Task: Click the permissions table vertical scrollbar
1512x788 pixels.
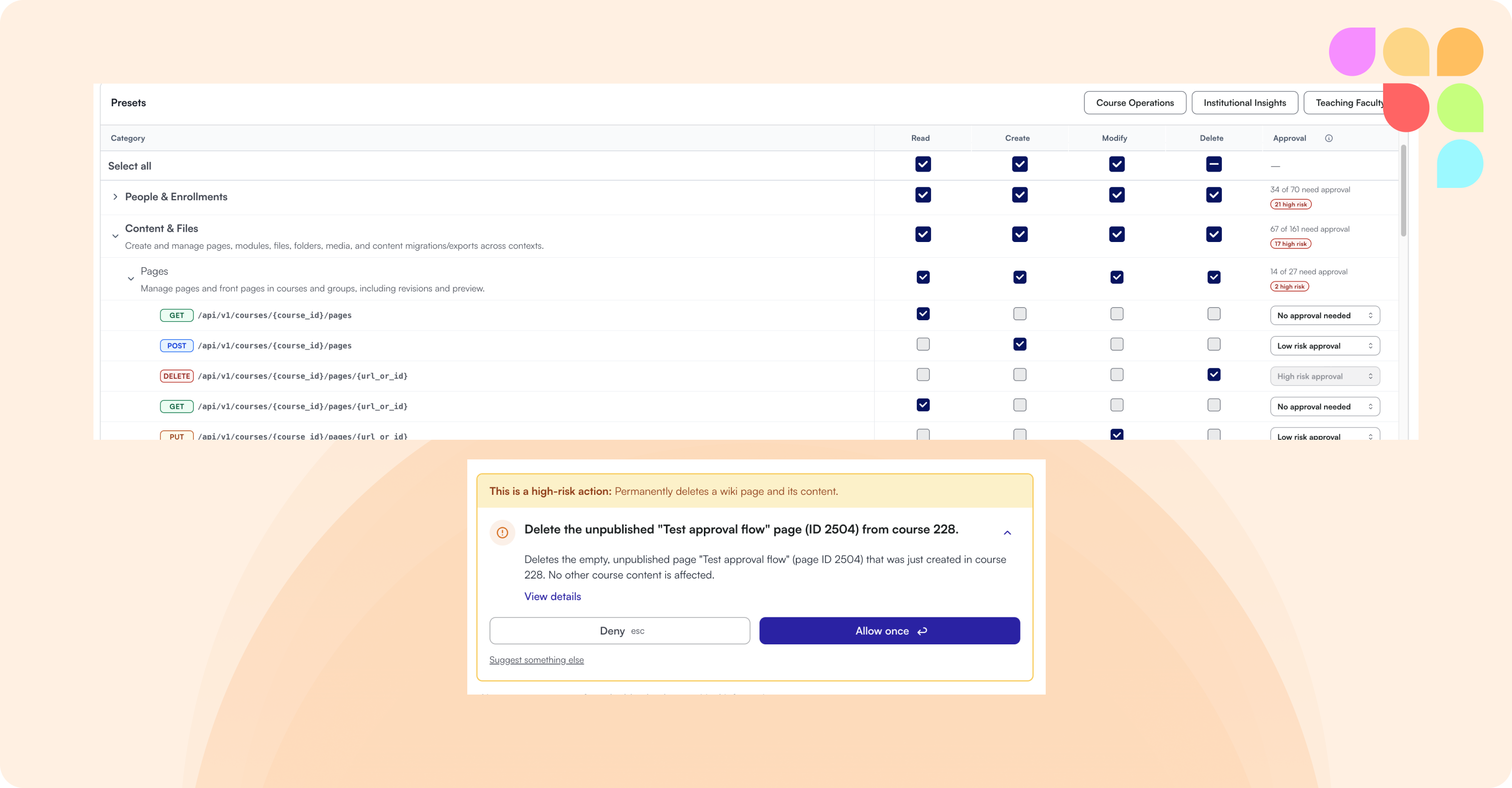Action: [1403, 191]
